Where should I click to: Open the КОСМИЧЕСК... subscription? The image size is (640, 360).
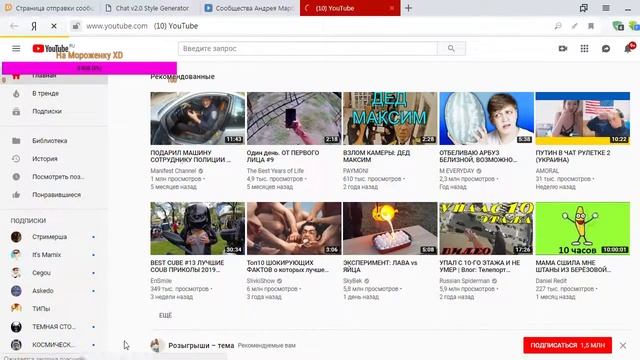pyautogui.click(x=55, y=344)
